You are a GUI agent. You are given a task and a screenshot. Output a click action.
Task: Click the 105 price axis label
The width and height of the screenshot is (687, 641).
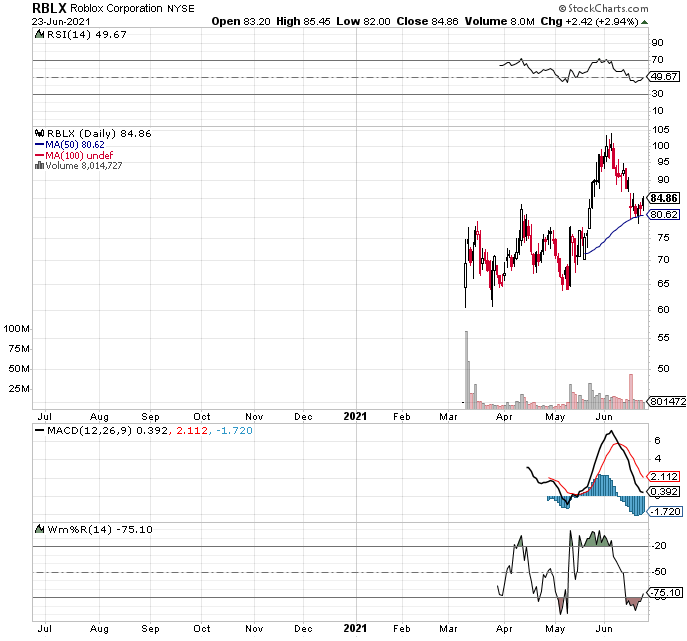[x=661, y=130]
